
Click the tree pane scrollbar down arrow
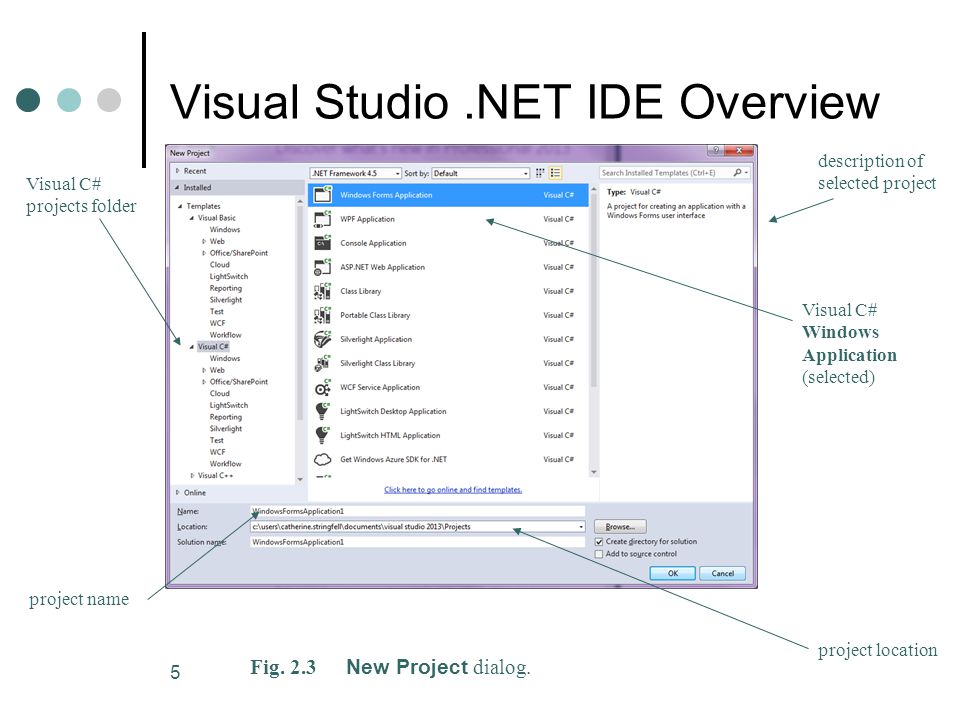[x=300, y=479]
